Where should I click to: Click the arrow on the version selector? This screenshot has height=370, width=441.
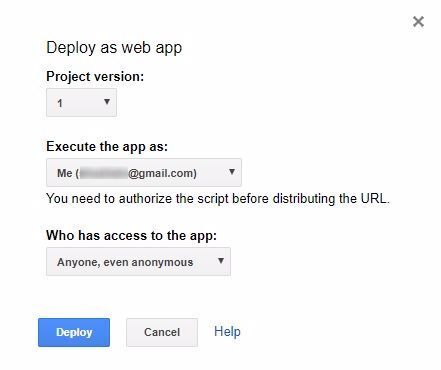(107, 102)
